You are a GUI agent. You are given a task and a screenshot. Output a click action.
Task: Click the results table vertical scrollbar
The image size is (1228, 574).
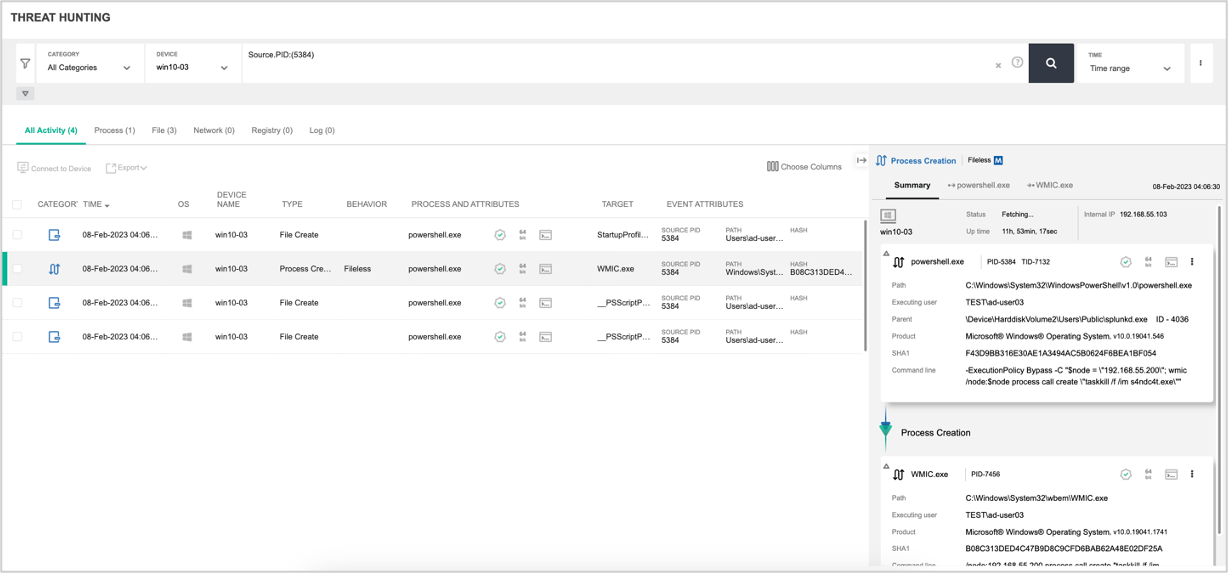[865, 285]
